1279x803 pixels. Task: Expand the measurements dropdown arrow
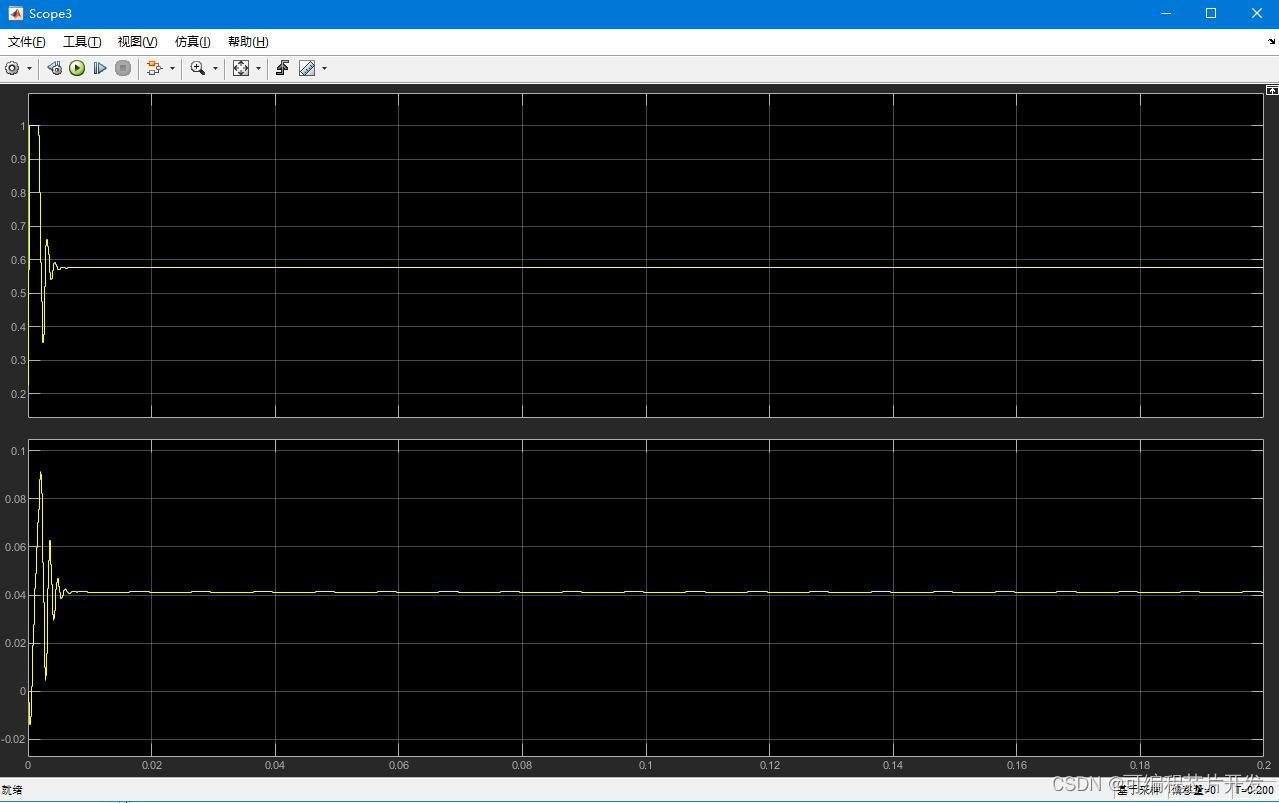tap(324, 69)
